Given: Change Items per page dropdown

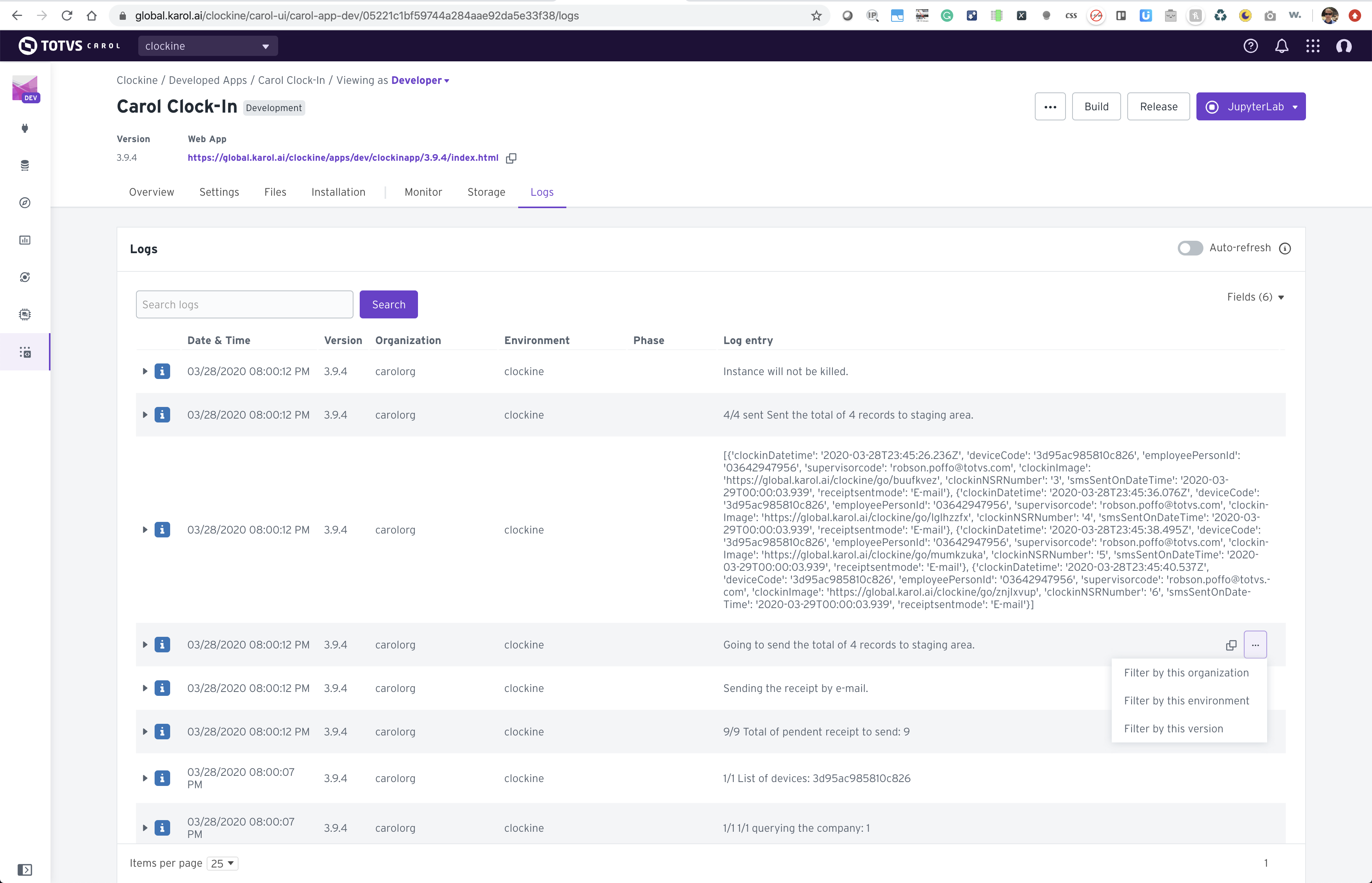Looking at the screenshot, I should pyautogui.click(x=223, y=864).
